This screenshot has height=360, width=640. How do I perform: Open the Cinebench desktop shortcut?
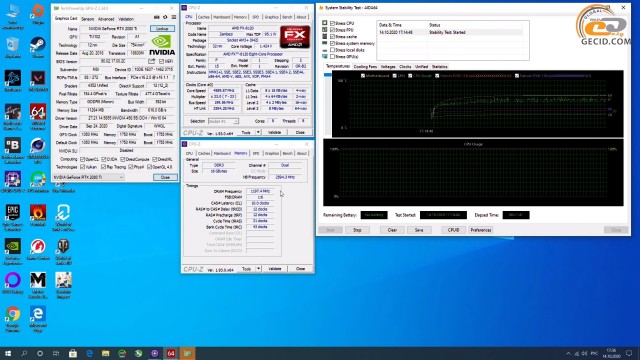click(38, 151)
